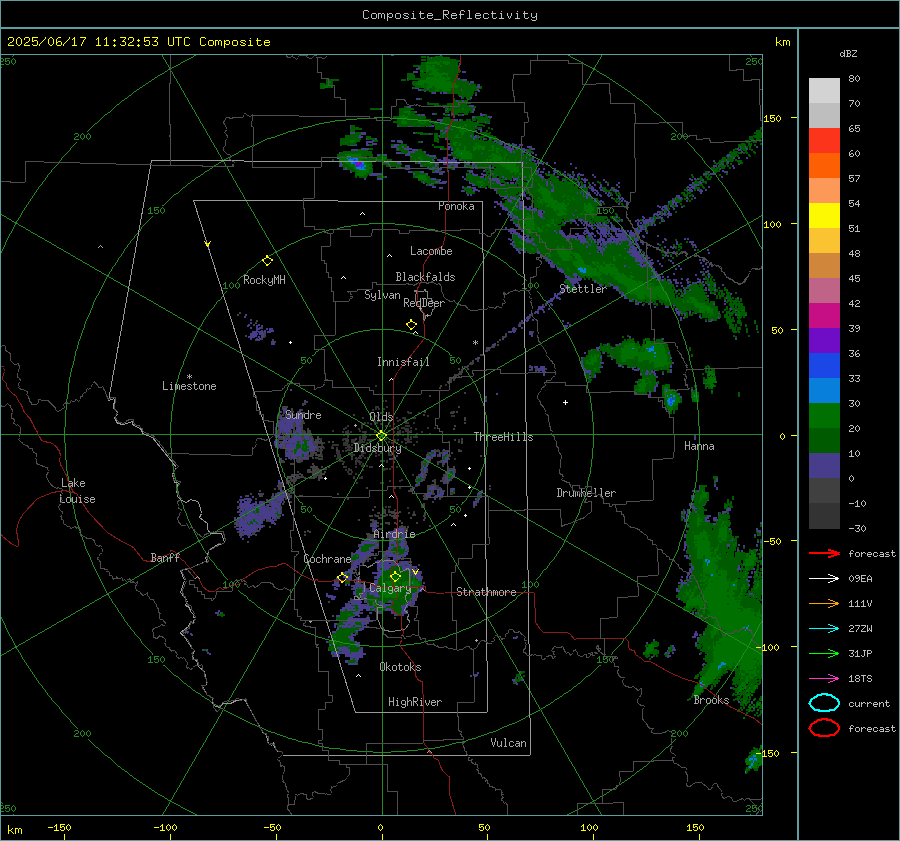Screen dimensions: 900x841
Task: Select the yellow 54 dBZ color swatch
Action: (824, 216)
